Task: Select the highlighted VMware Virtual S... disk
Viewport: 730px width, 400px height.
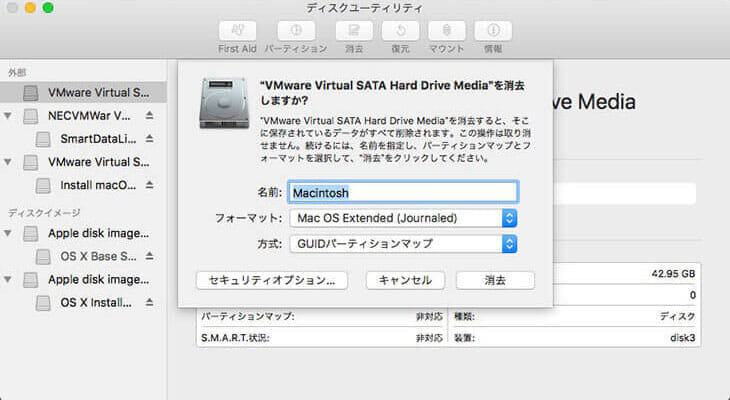Action: (x=83, y=92)
